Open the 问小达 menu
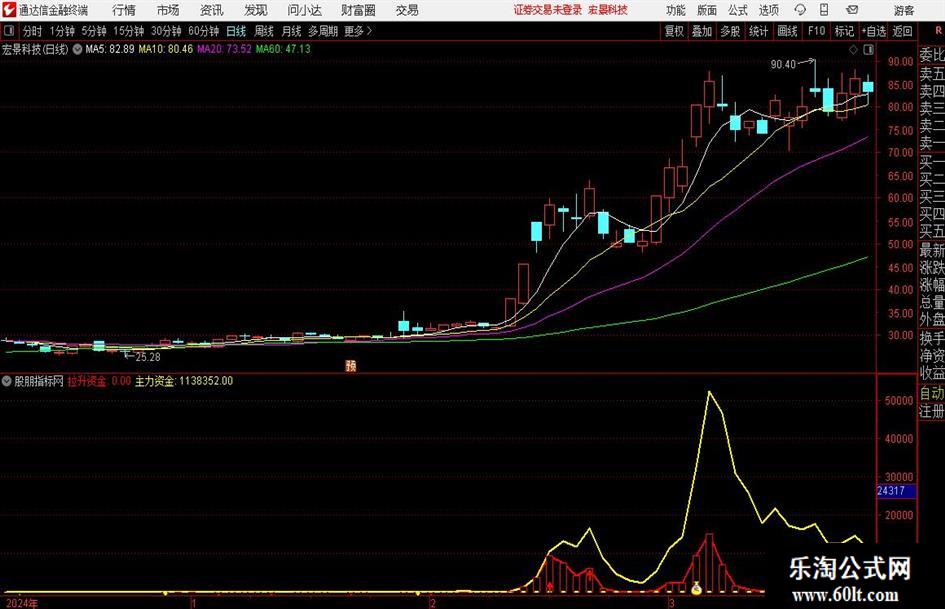945x609 pixels. pos(304,10)
